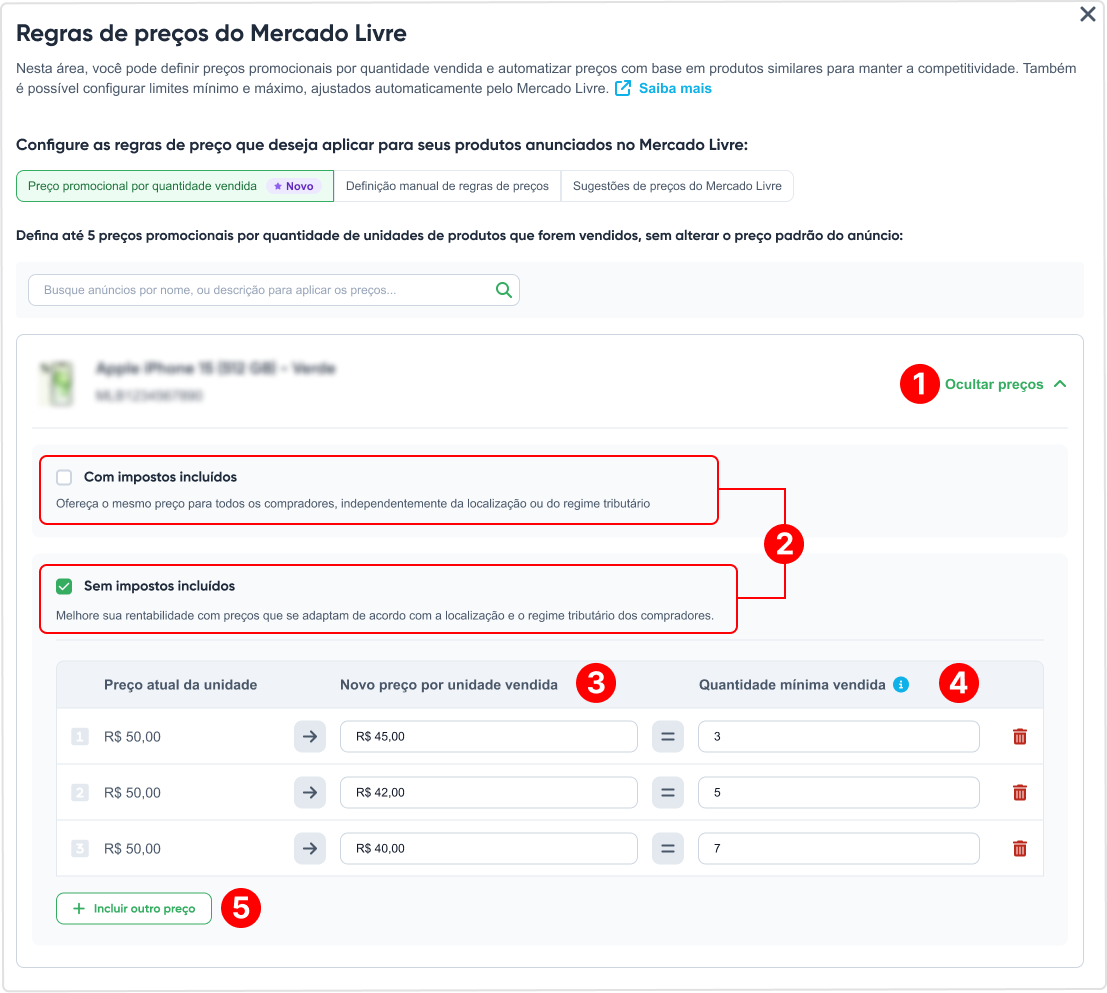
Task: Click equals icon in the R$ 40,00 row
Action: 667,848
